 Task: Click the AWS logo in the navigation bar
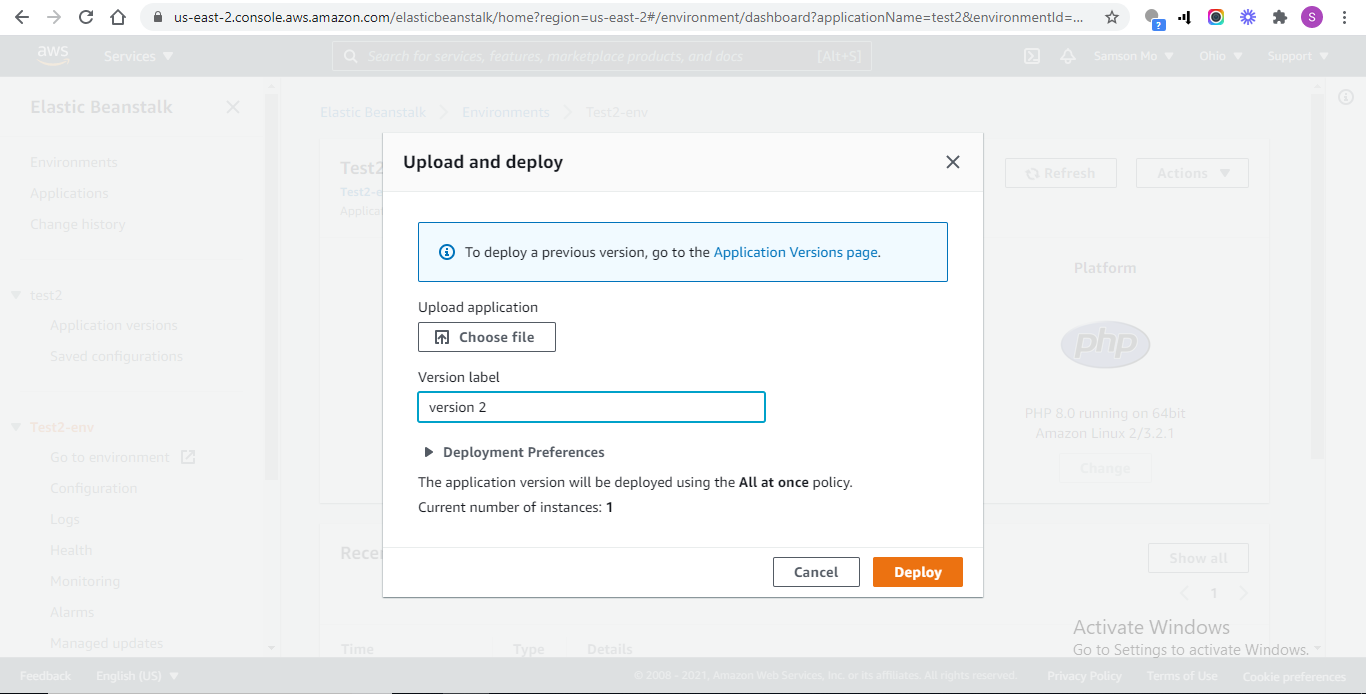52,55
